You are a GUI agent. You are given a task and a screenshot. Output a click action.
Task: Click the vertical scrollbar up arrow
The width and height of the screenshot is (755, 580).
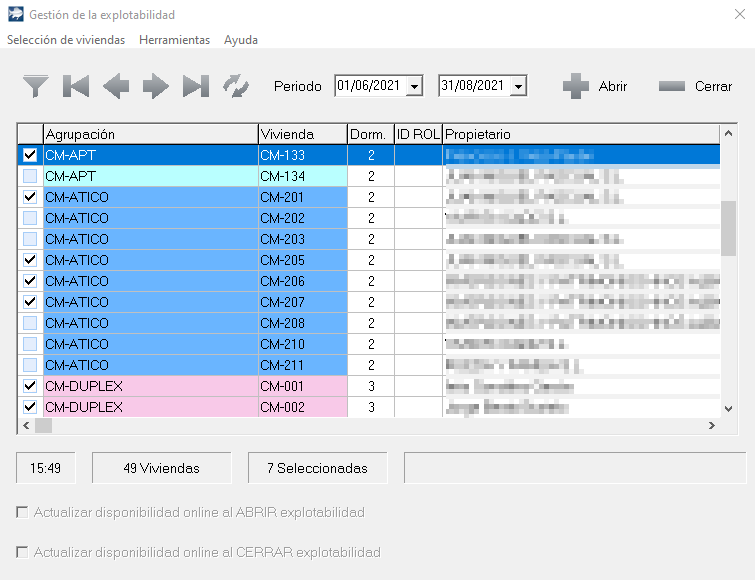729,133
